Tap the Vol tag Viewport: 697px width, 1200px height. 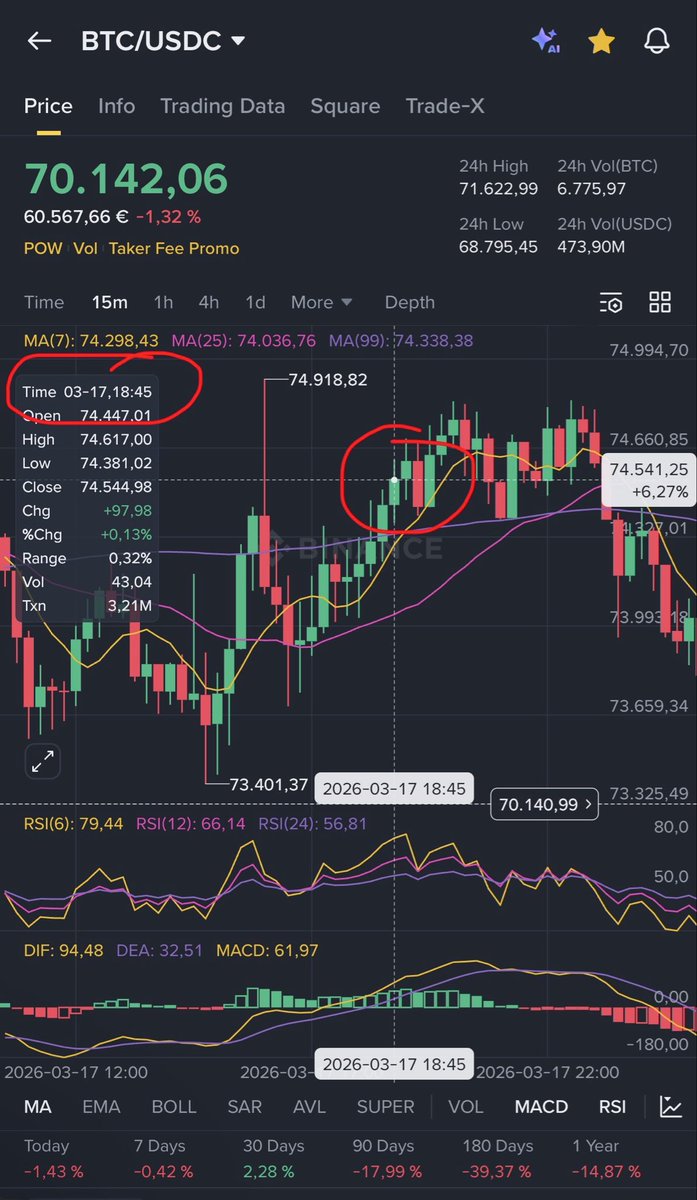[x=86, y=248]
